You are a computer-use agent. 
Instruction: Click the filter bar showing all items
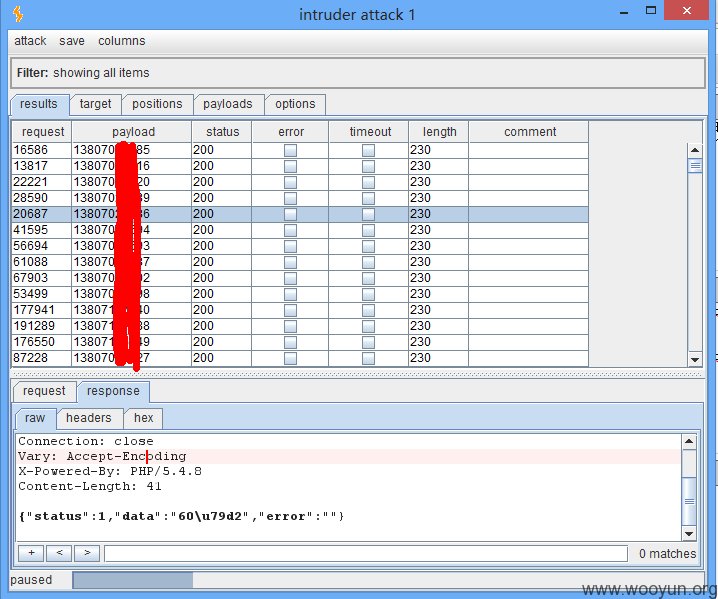point(358,73)
